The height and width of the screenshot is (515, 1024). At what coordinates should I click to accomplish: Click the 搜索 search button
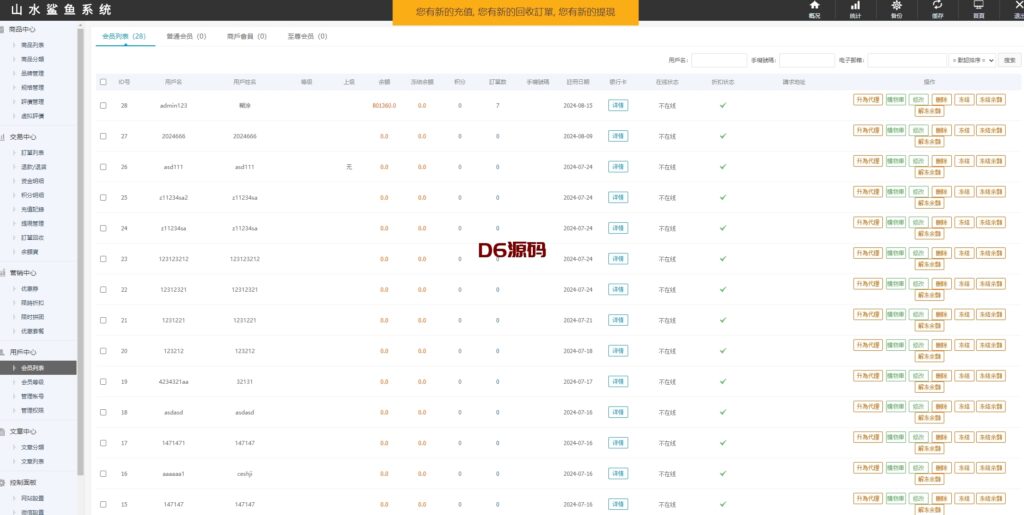(1010, 60)
